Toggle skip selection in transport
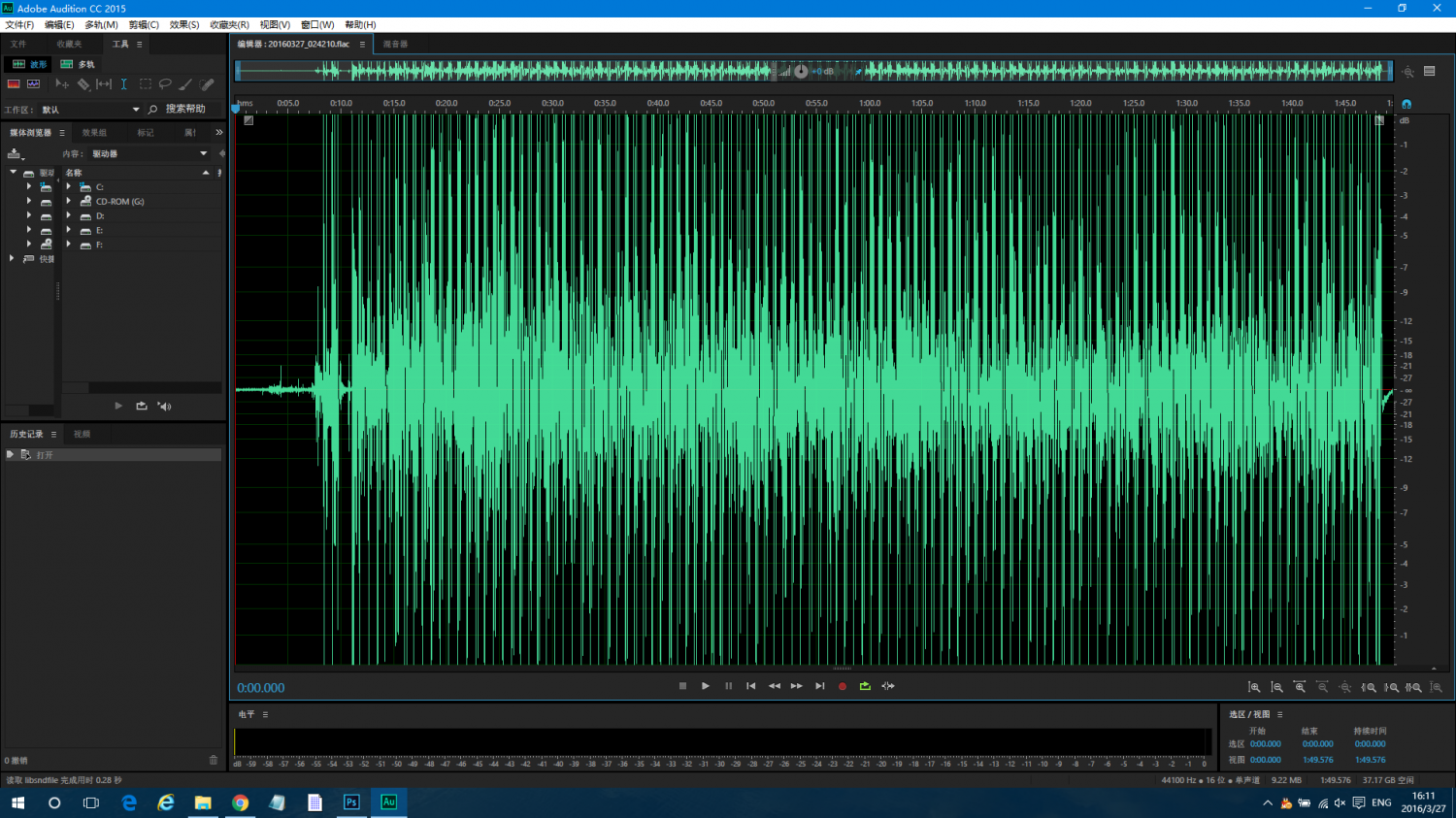 [x=888, y=686]
